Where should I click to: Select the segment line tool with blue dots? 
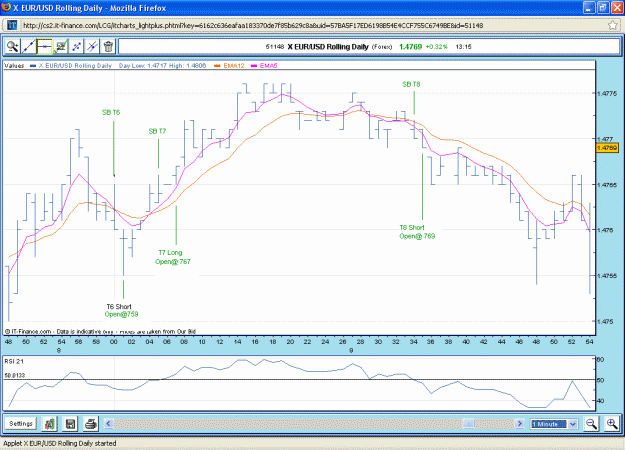tap(76, 47)
